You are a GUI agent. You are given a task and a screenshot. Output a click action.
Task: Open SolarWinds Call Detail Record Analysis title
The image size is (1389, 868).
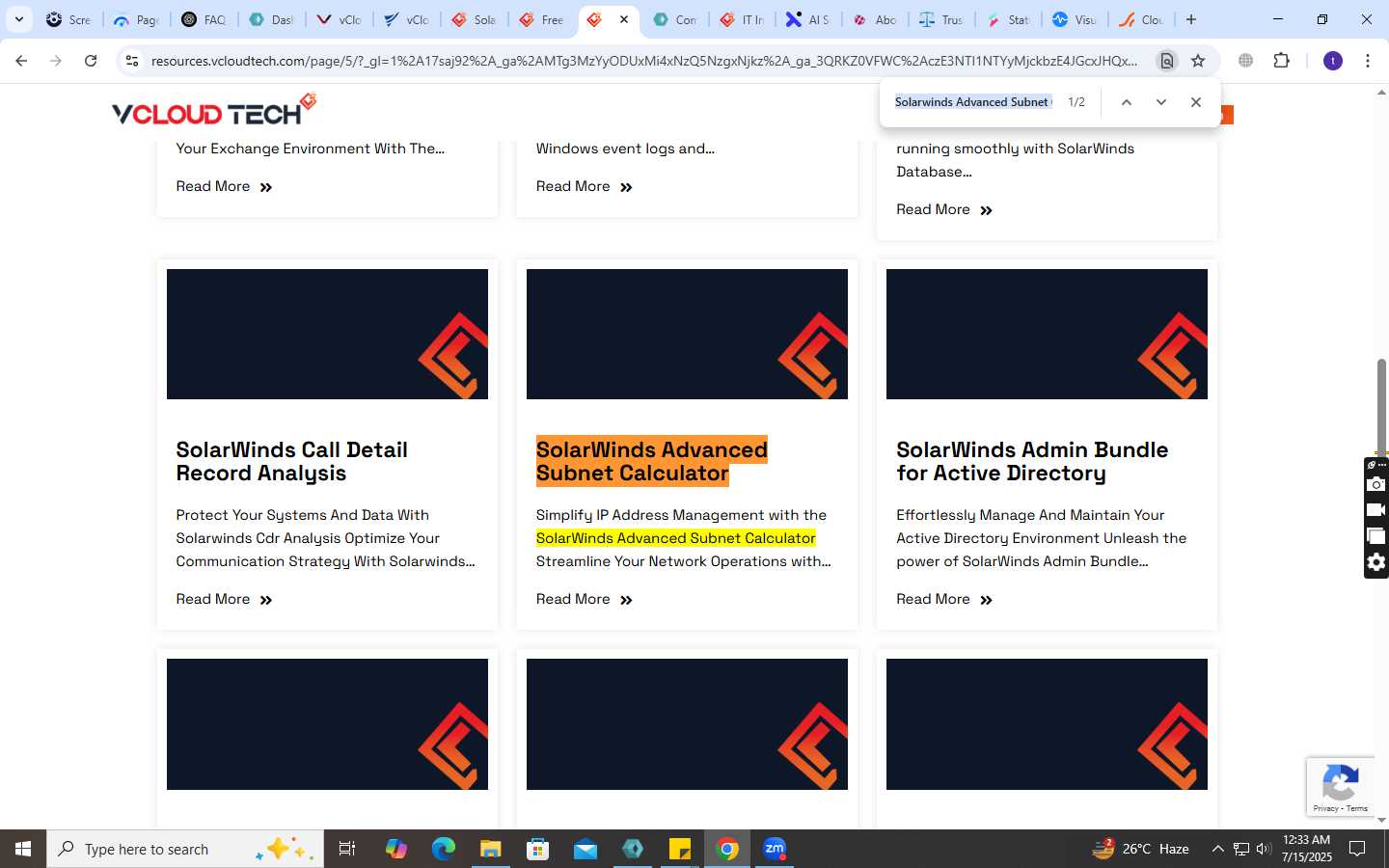point(291,462)
